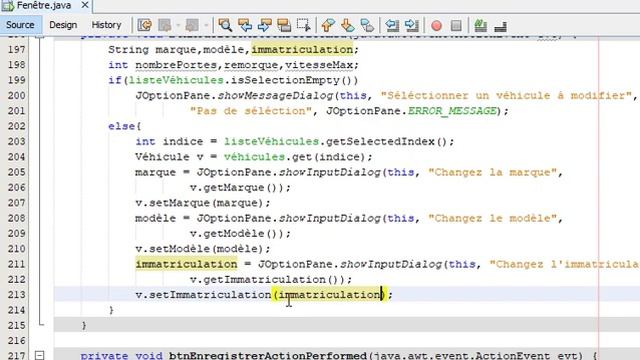Click nombrePortes variable on line 198
640x360 pixels.
pos(176,65)
